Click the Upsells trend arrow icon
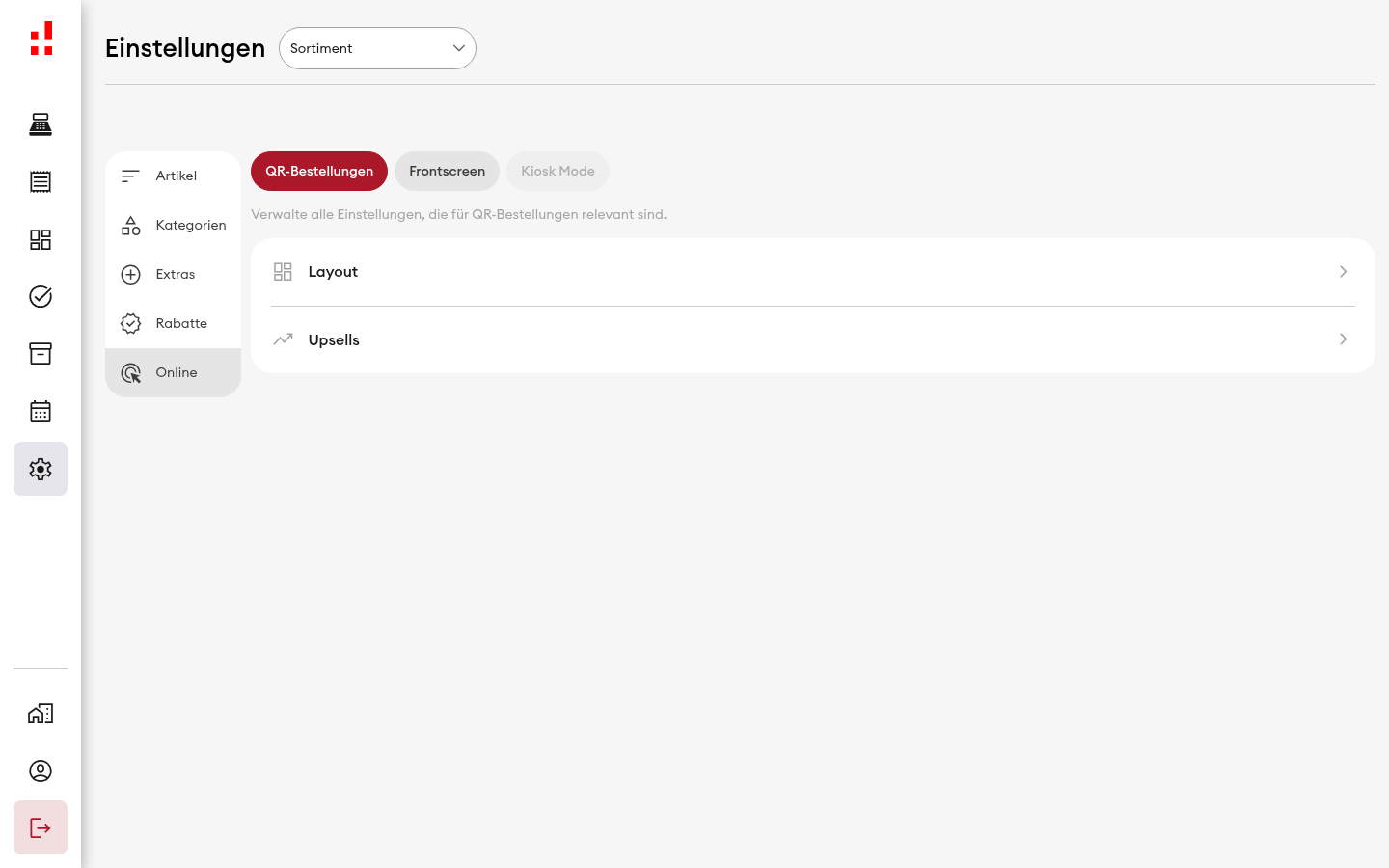This screenshot has width=1389, height=868. point(283,339)
